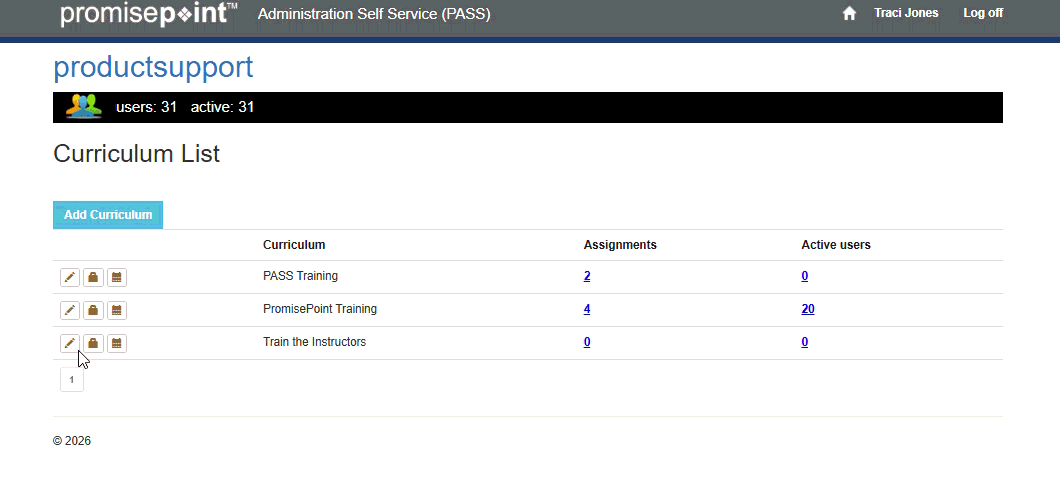Go to page 1 in pagination
The height and width of the screenshot is (490, 1060).
[x=72, y=380]
